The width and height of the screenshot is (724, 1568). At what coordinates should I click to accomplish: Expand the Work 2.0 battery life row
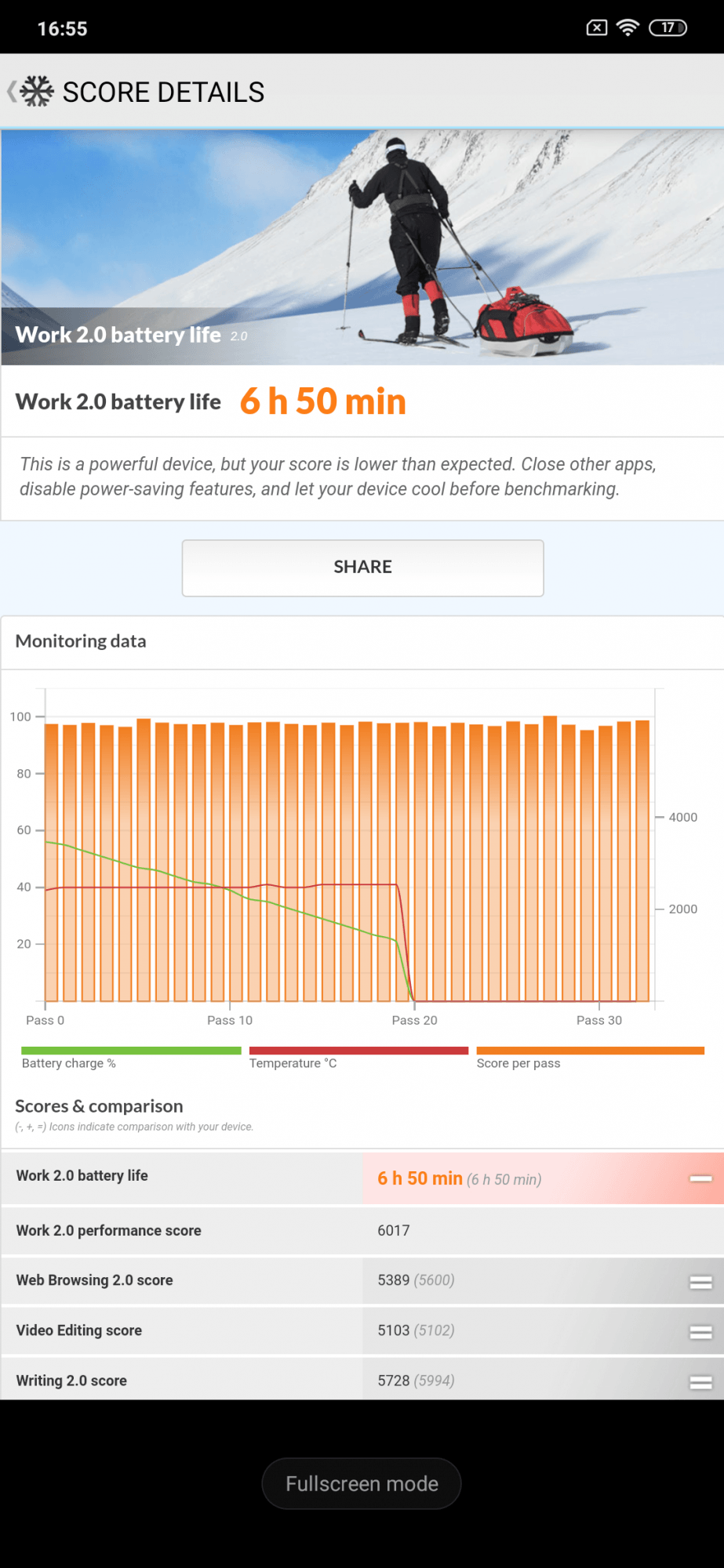[x=180, y=1176]
